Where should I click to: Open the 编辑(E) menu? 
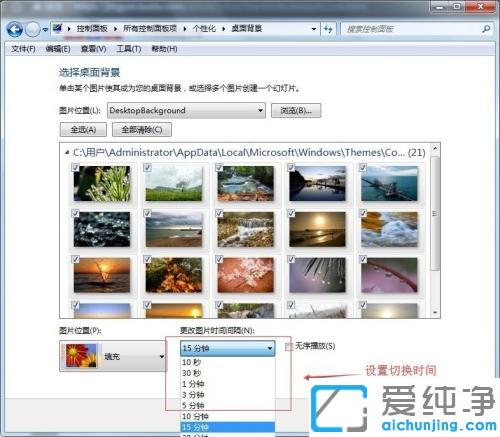click(58, 49)
